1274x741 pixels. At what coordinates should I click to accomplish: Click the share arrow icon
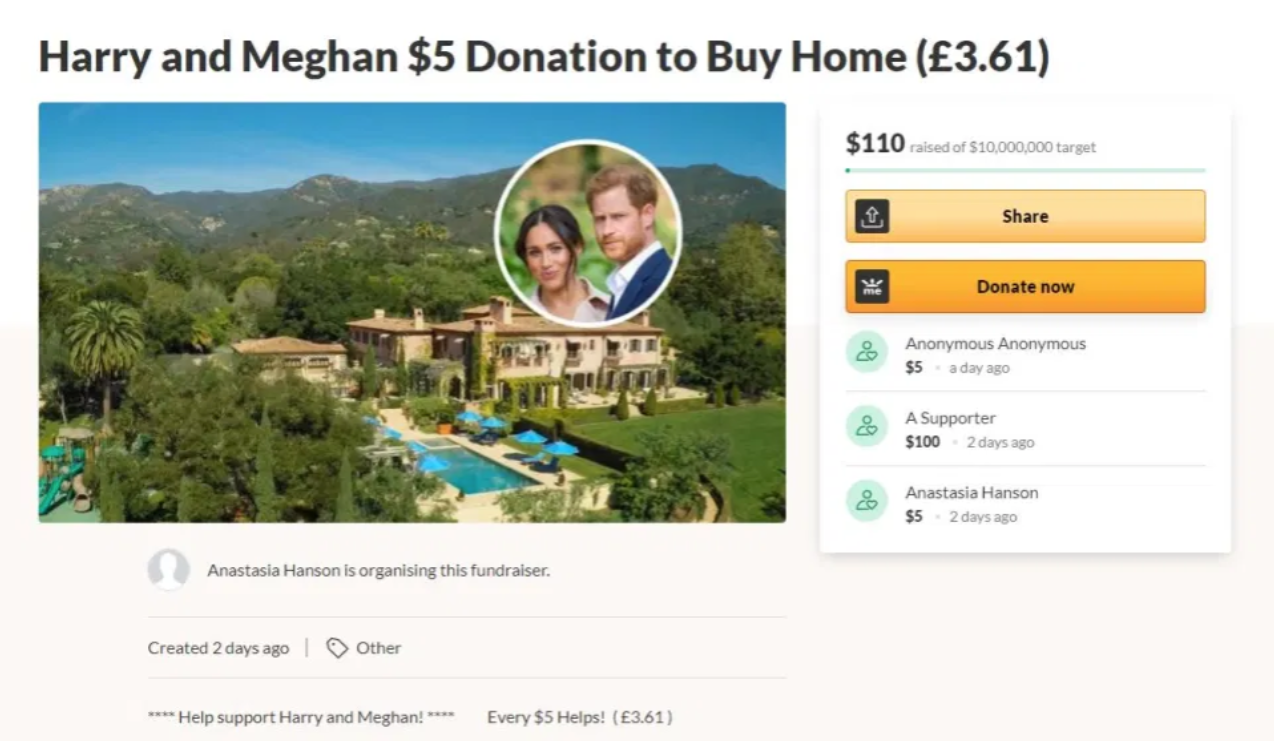tap(872, 216)
